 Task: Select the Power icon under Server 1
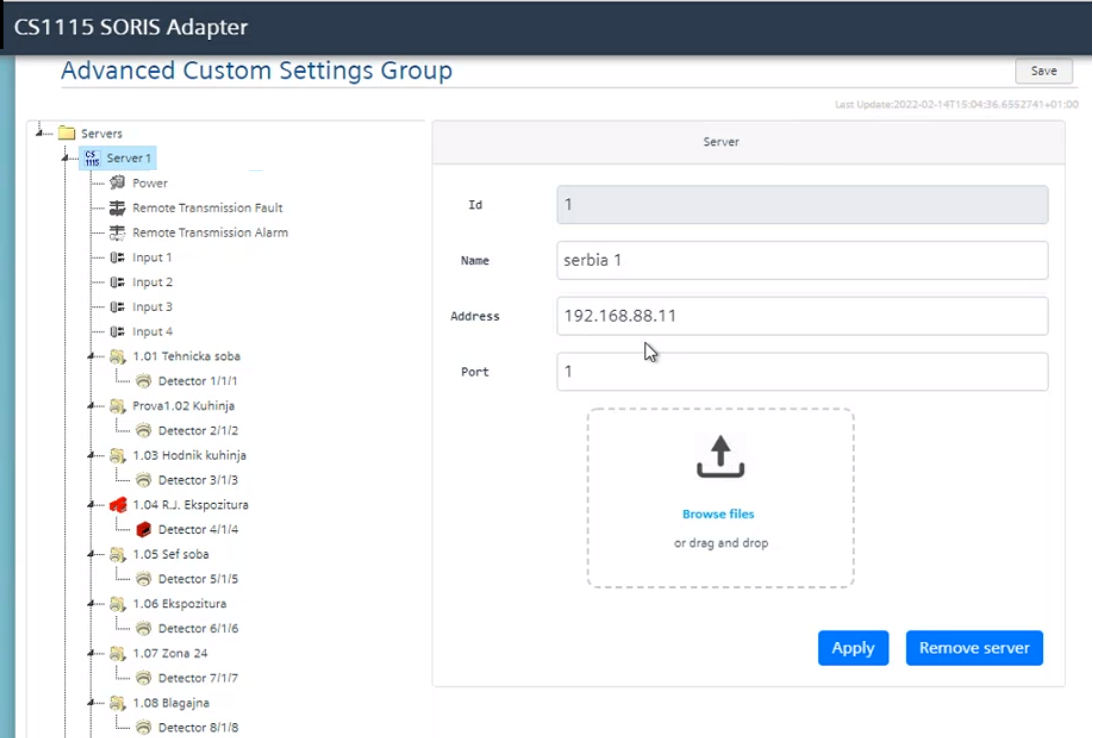tap(116, 183)
